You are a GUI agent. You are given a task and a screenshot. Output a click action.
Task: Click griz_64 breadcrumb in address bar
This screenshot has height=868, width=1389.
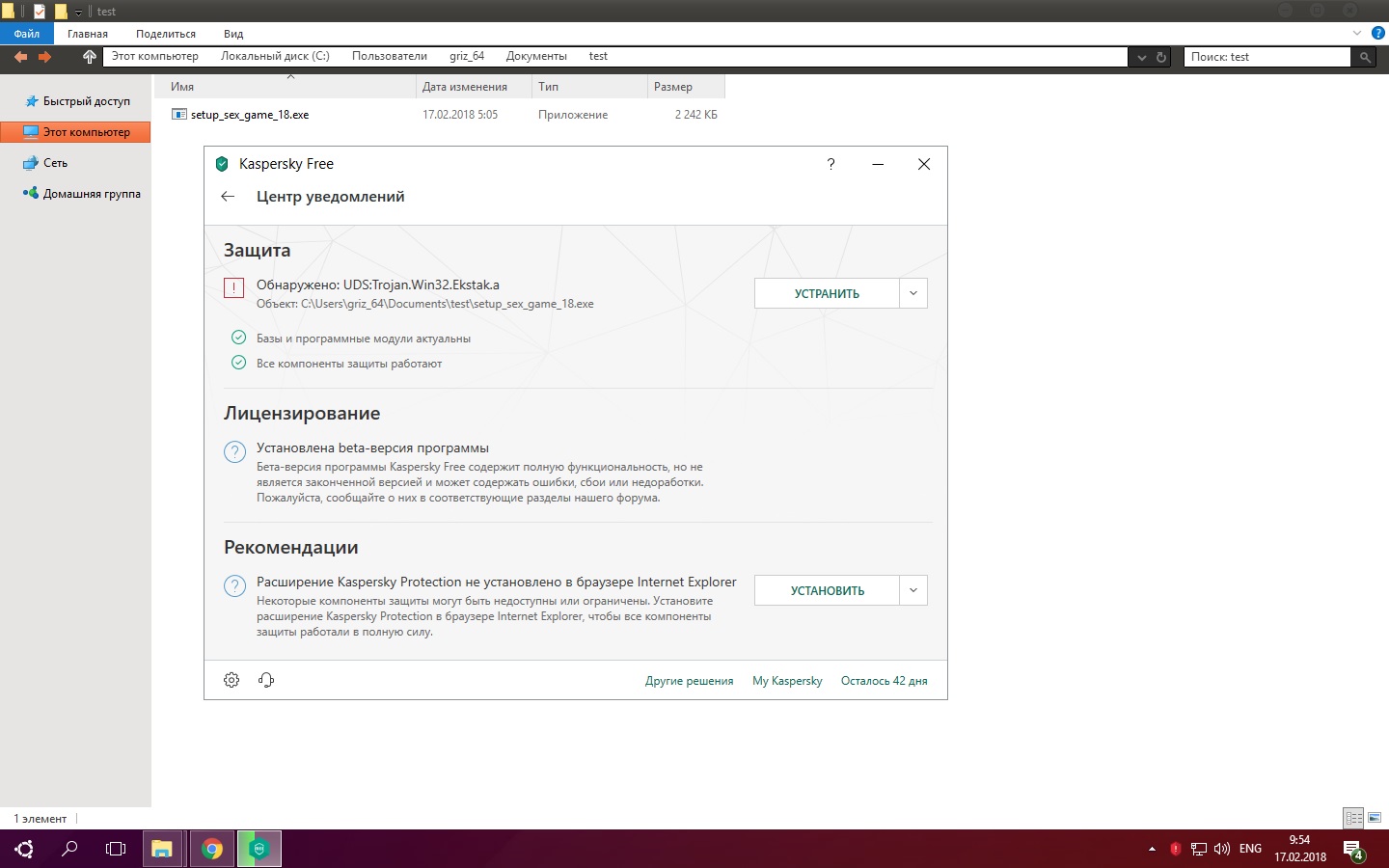click(467, 56)
